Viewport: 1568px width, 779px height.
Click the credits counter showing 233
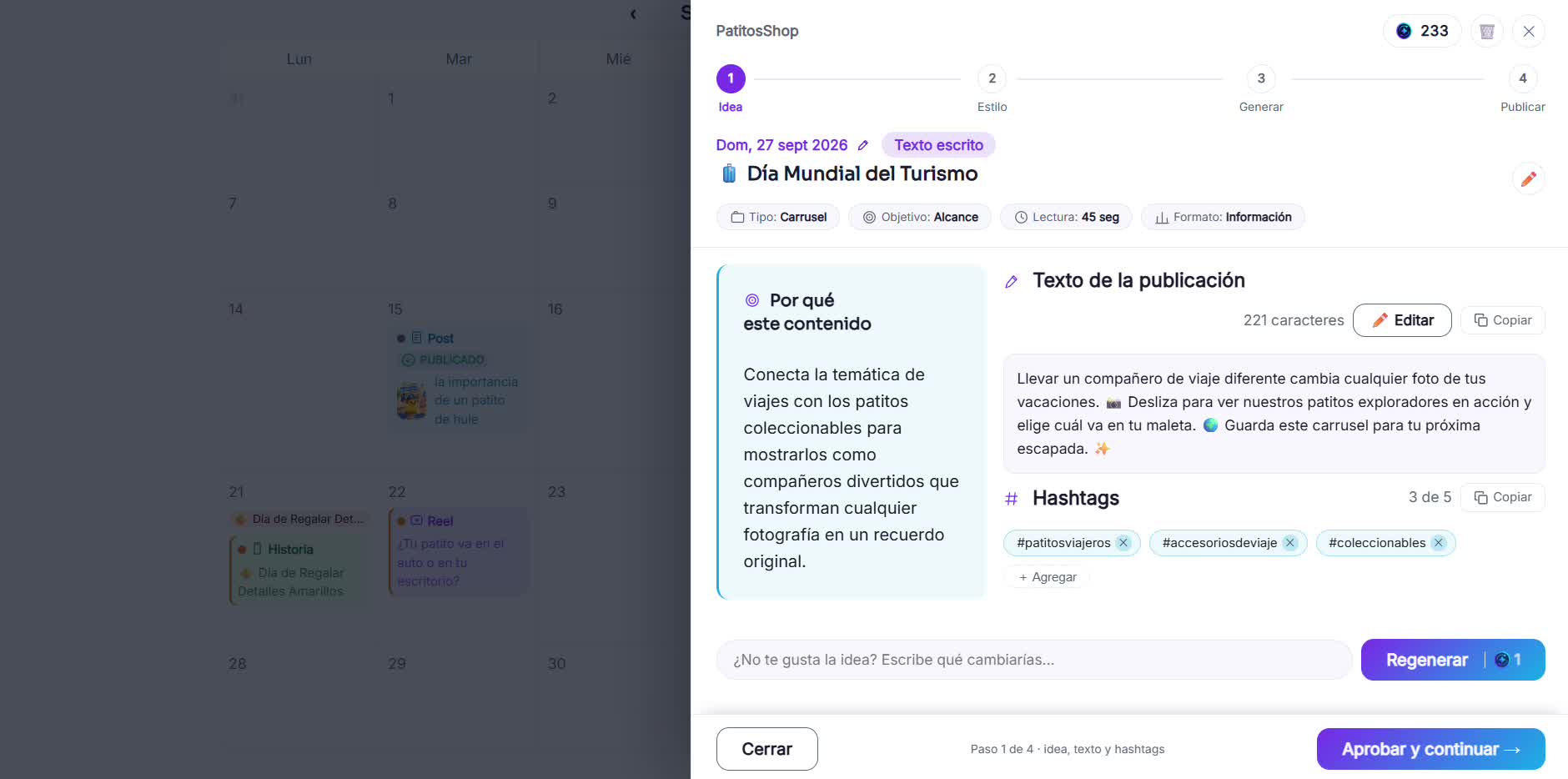tap(1422, 31)
